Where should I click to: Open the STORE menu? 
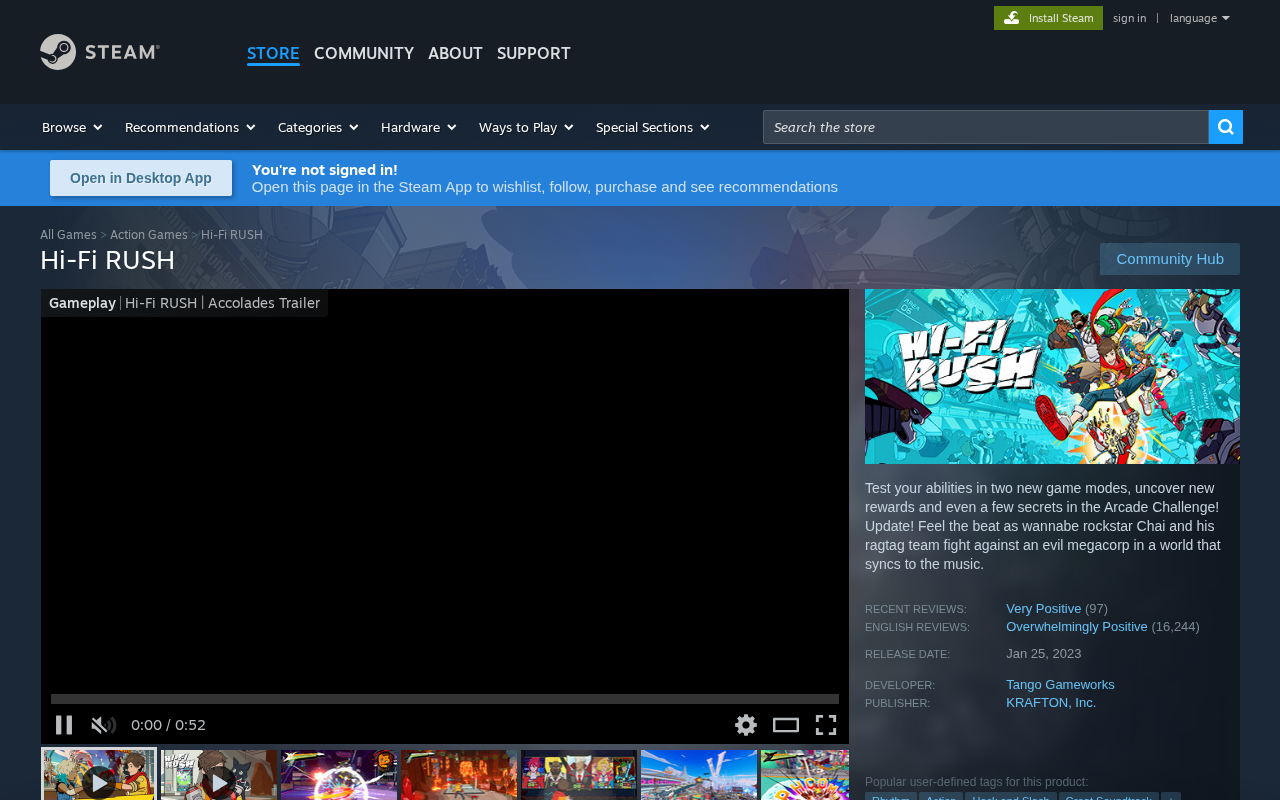(x=273, y=53)
